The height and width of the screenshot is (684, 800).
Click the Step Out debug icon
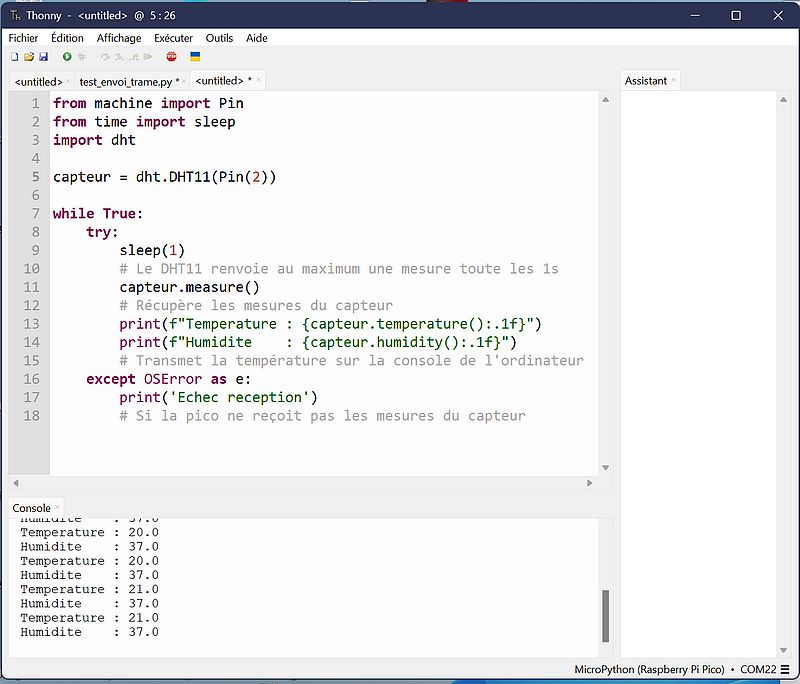click(134, 57)
